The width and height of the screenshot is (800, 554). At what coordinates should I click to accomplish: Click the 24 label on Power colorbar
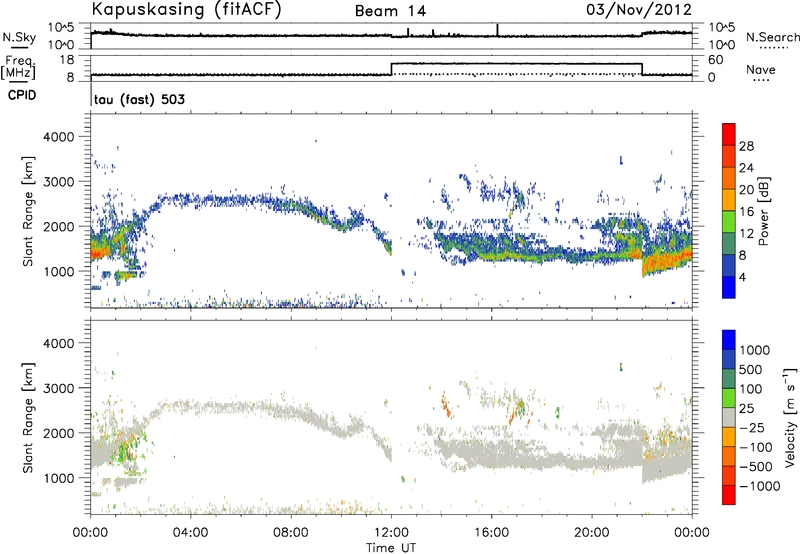click(746, 168)
